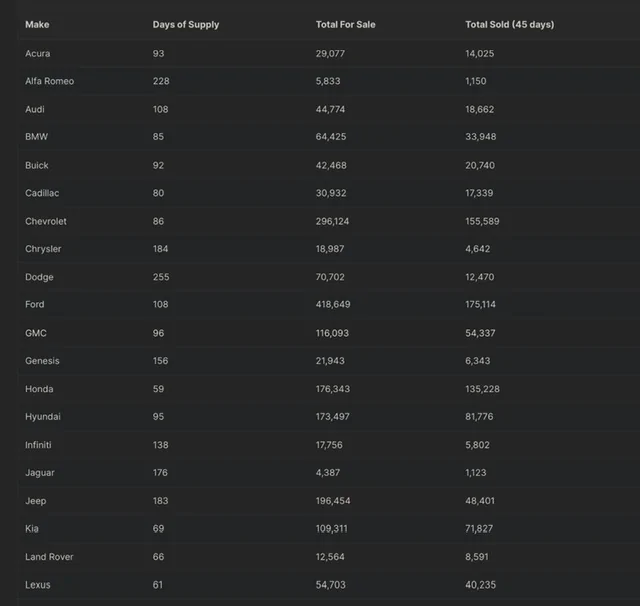Select Jaguar's total for sale 4,387
This screenshot has height=606, width=640.
327,473
